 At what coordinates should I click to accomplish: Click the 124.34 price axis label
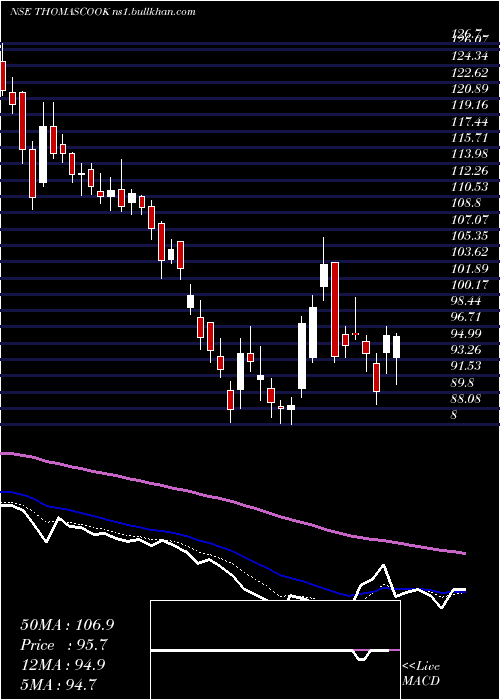470,57
